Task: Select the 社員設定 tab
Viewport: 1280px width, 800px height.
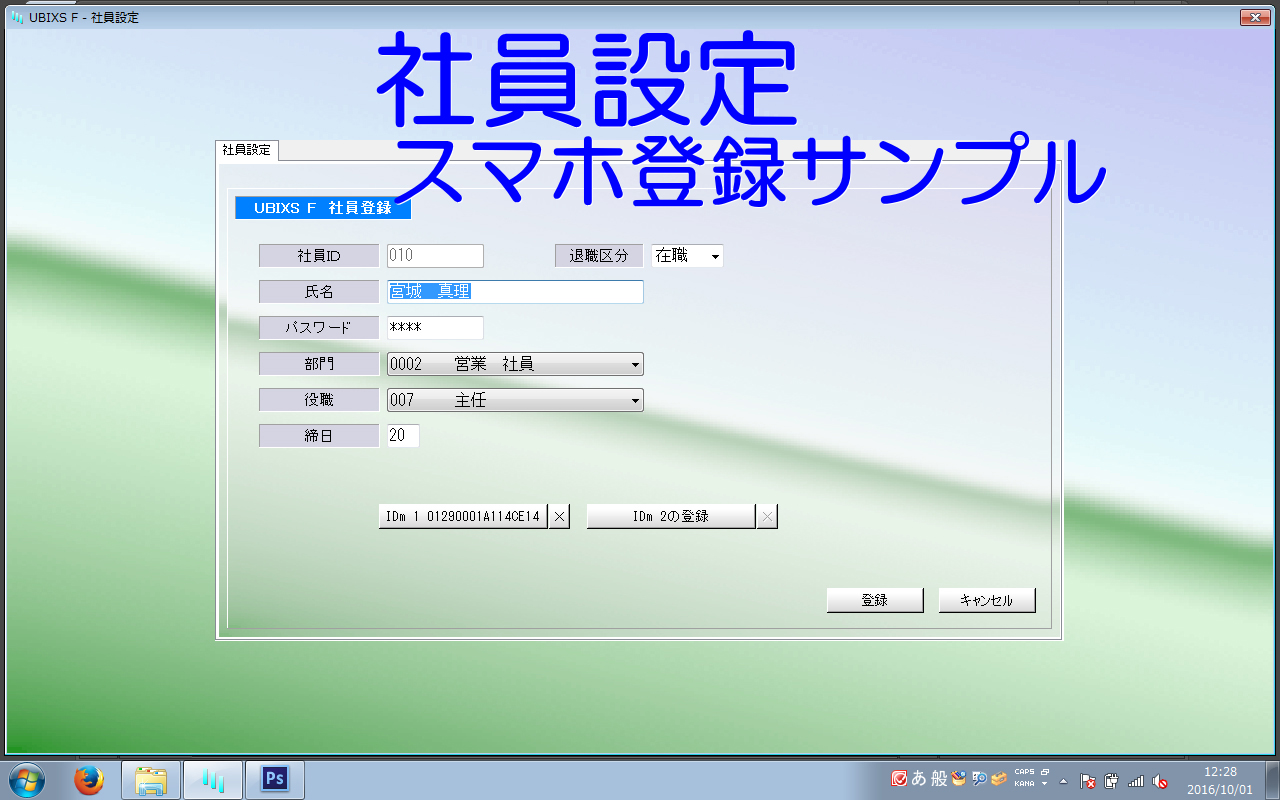Action: (247, 150)
